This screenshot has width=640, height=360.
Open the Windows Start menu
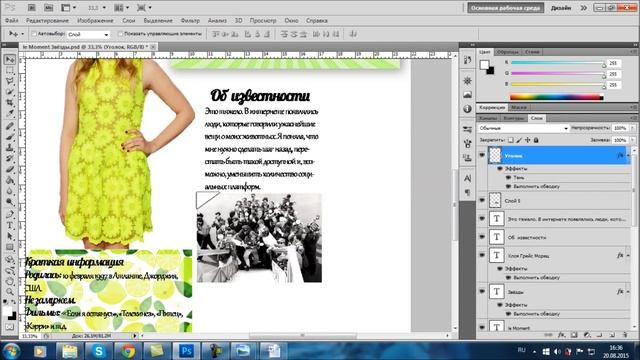pyautogui.click(x=11, y=351)
